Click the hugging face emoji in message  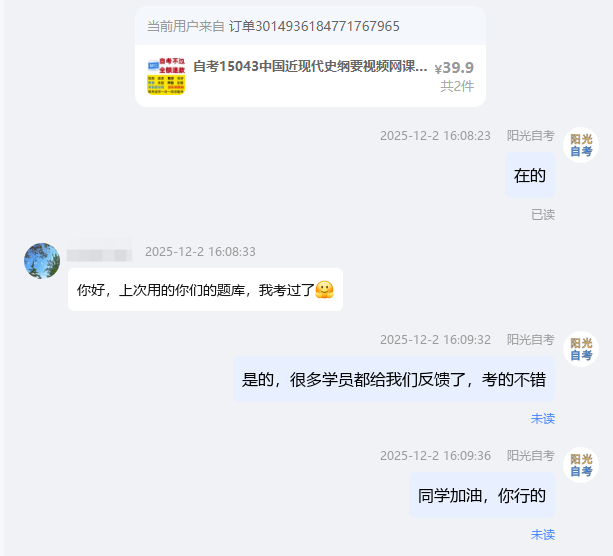pos(324,290)
